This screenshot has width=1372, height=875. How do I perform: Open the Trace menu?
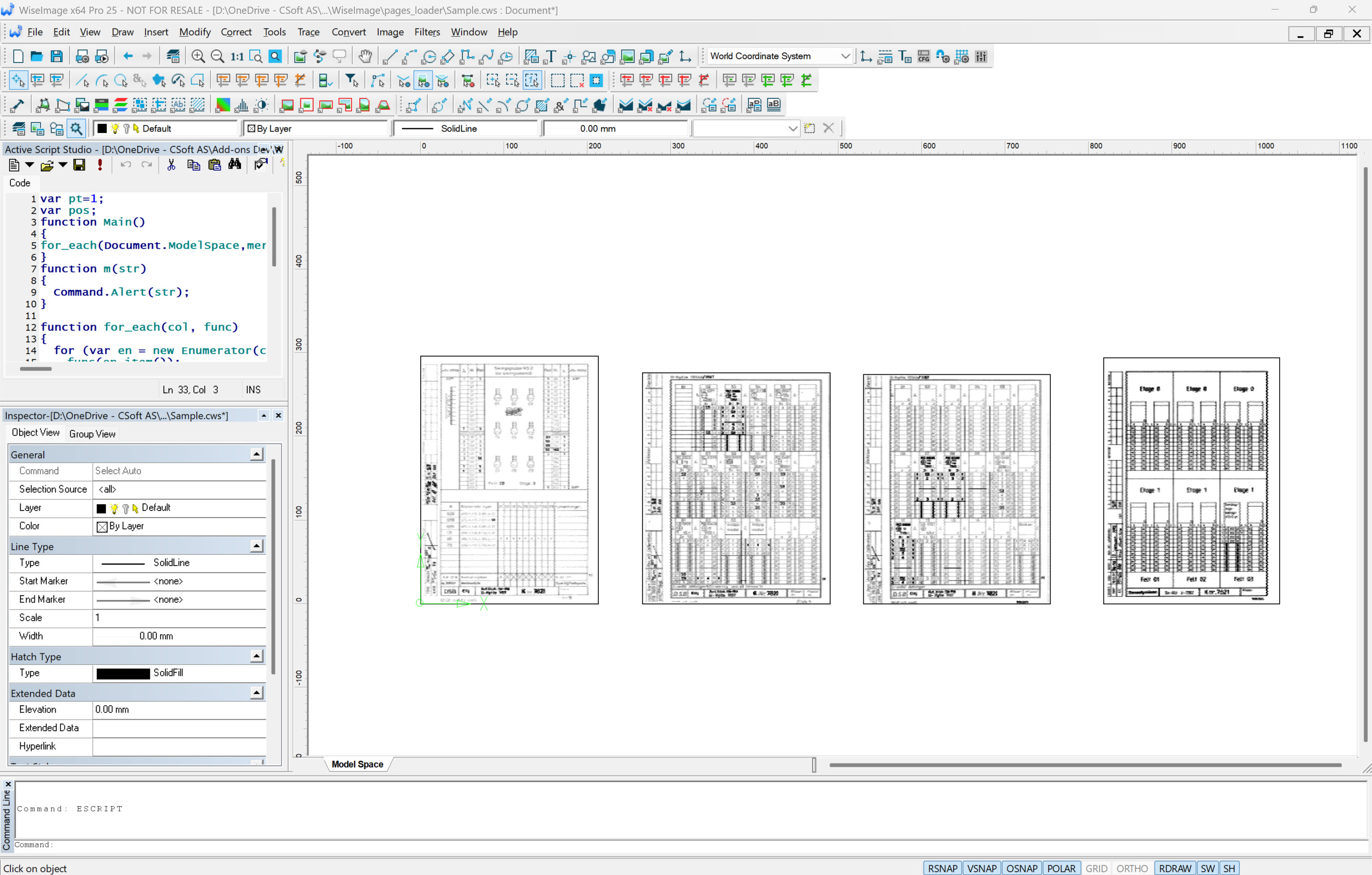(x=308, y=32)
